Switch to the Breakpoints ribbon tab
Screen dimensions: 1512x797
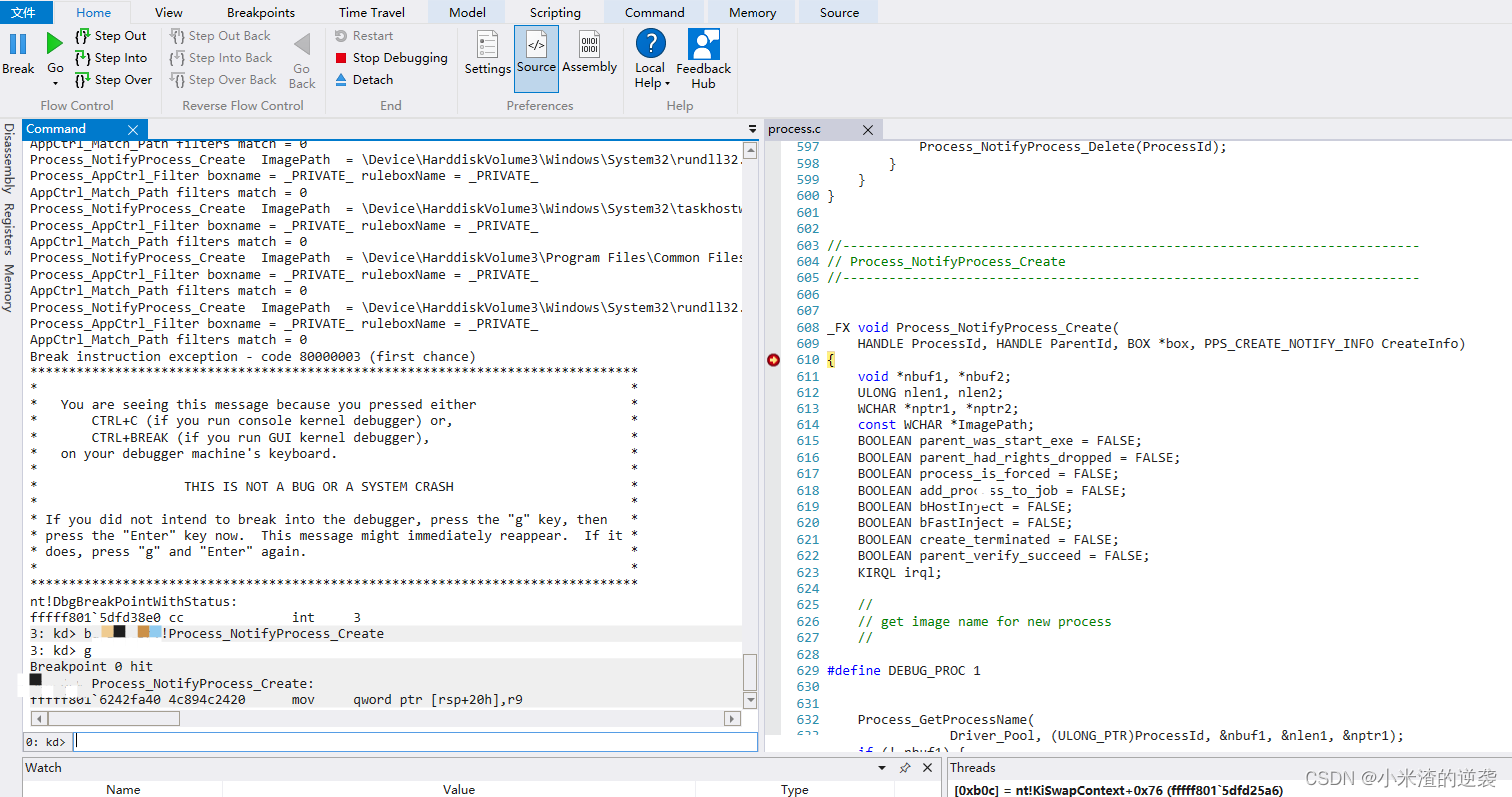click(x=261, y=13)
